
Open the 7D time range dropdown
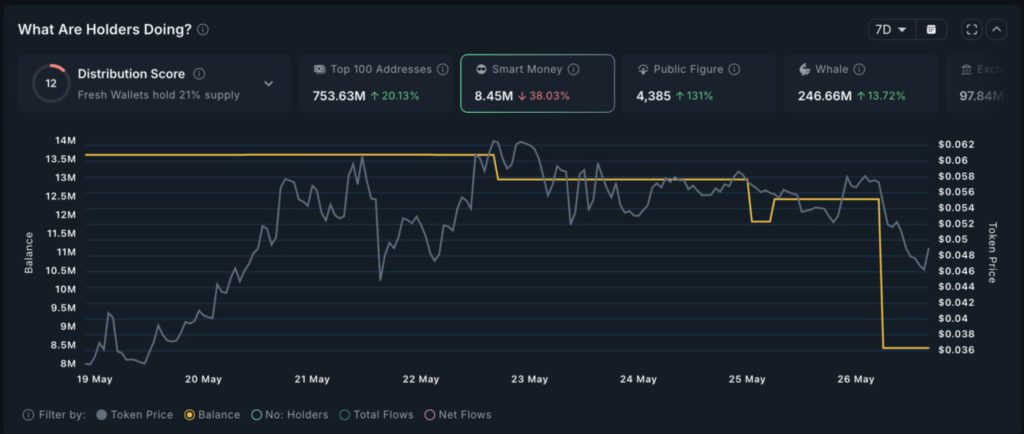889,30
